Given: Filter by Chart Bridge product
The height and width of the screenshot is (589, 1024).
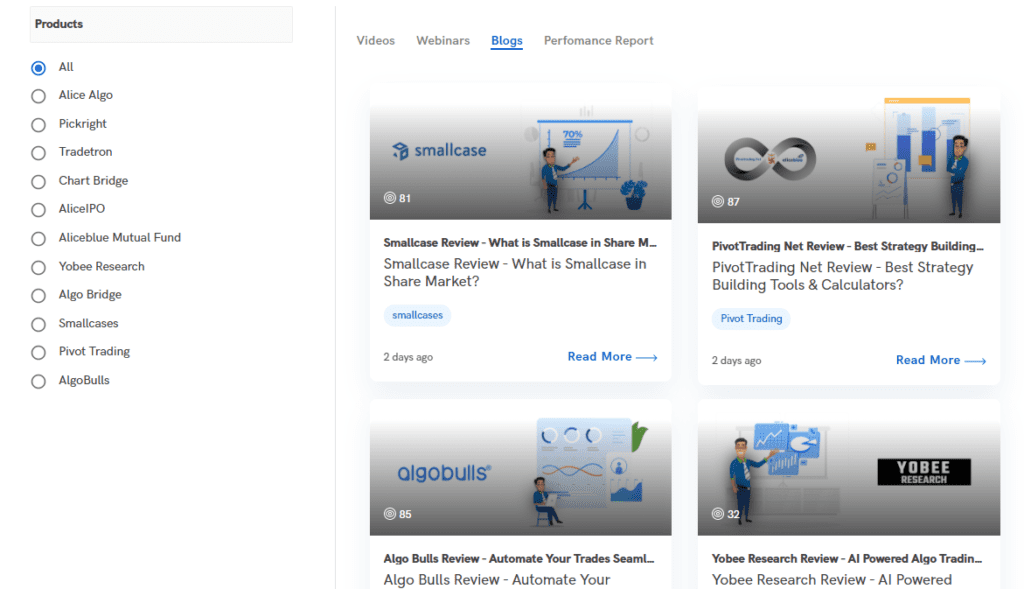Looking at the screenshot, I should [x=39, y=182].
